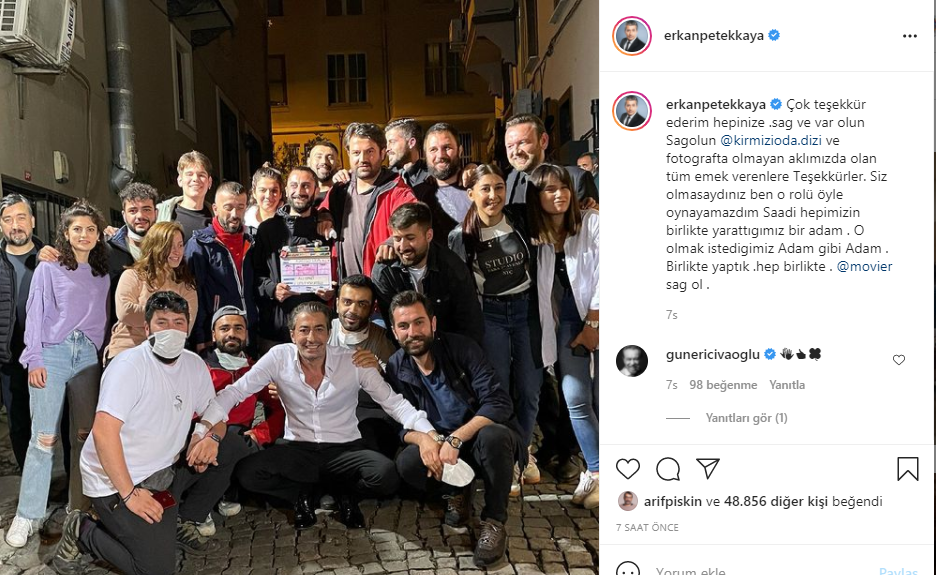The image size is (936, 575).
Task: Click erkanpetekkaya profile picture in the header
Action: coord(632,36)
